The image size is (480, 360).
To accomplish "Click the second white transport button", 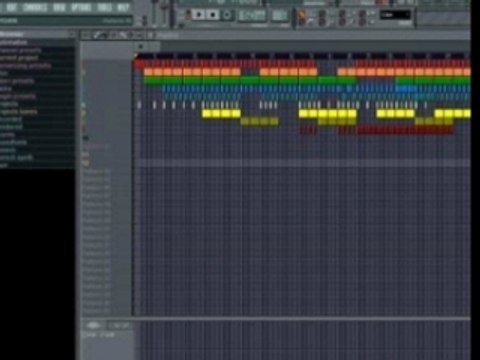I will pos(213,15).
